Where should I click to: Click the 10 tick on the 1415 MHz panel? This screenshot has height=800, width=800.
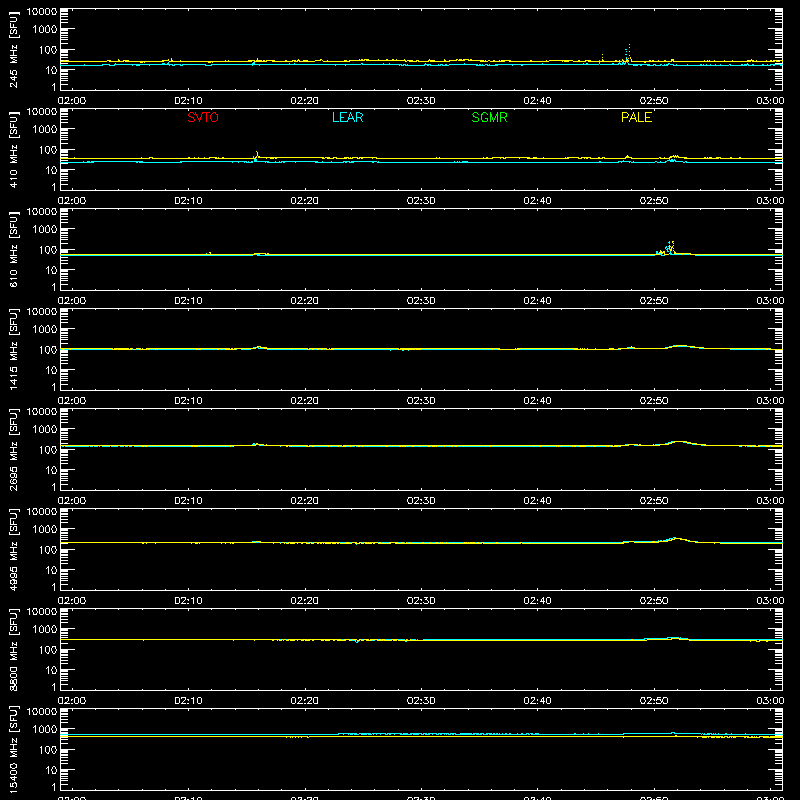(x=51, y=370)
